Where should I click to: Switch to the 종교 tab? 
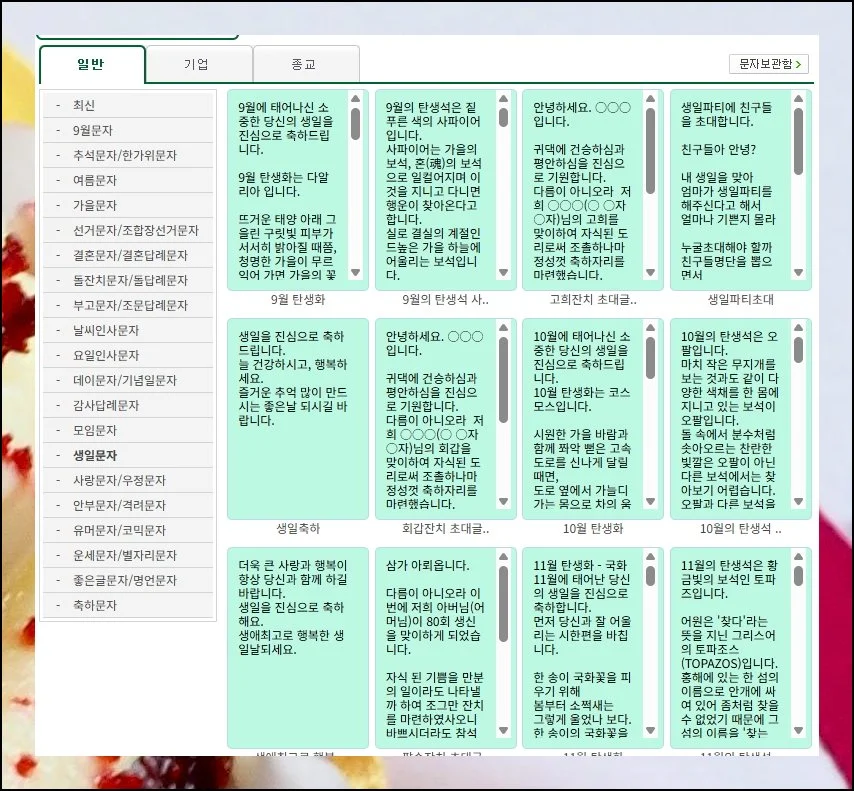[x=304, y=64]
